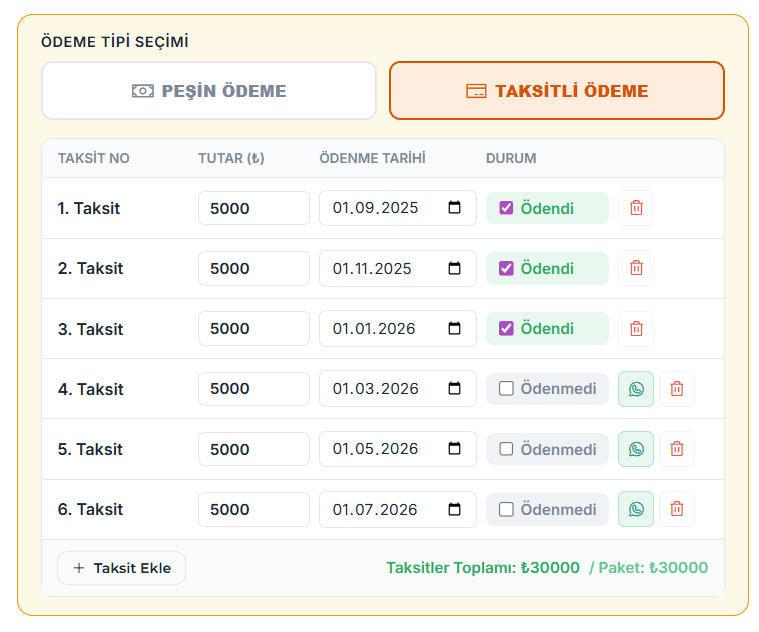Screen dimensions: 759x632
Task: Edit the amount field of 3. Taksit
Action: [254, 329]
